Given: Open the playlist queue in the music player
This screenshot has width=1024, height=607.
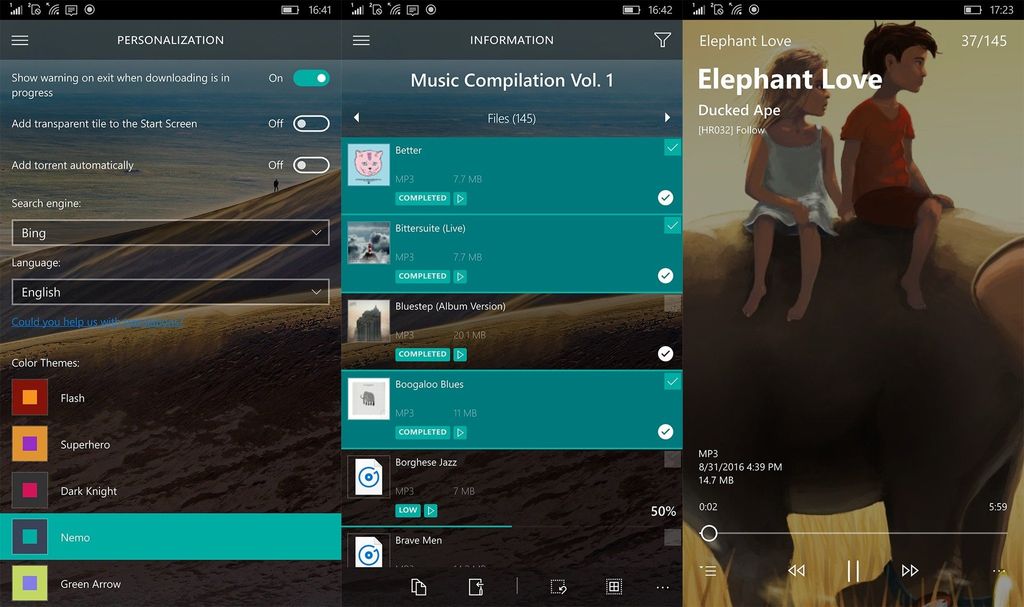Looking at the screenshot, I should 708,571.
